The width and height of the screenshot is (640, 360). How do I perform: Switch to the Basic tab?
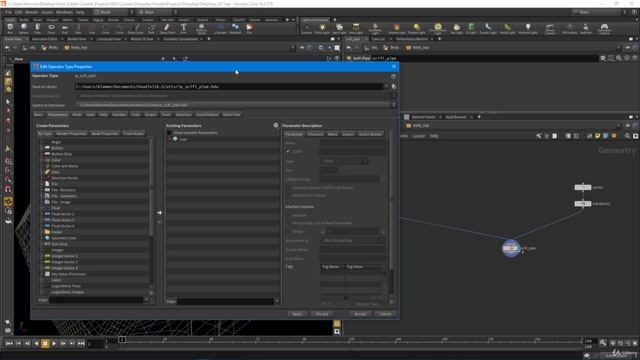pos(38,115)
